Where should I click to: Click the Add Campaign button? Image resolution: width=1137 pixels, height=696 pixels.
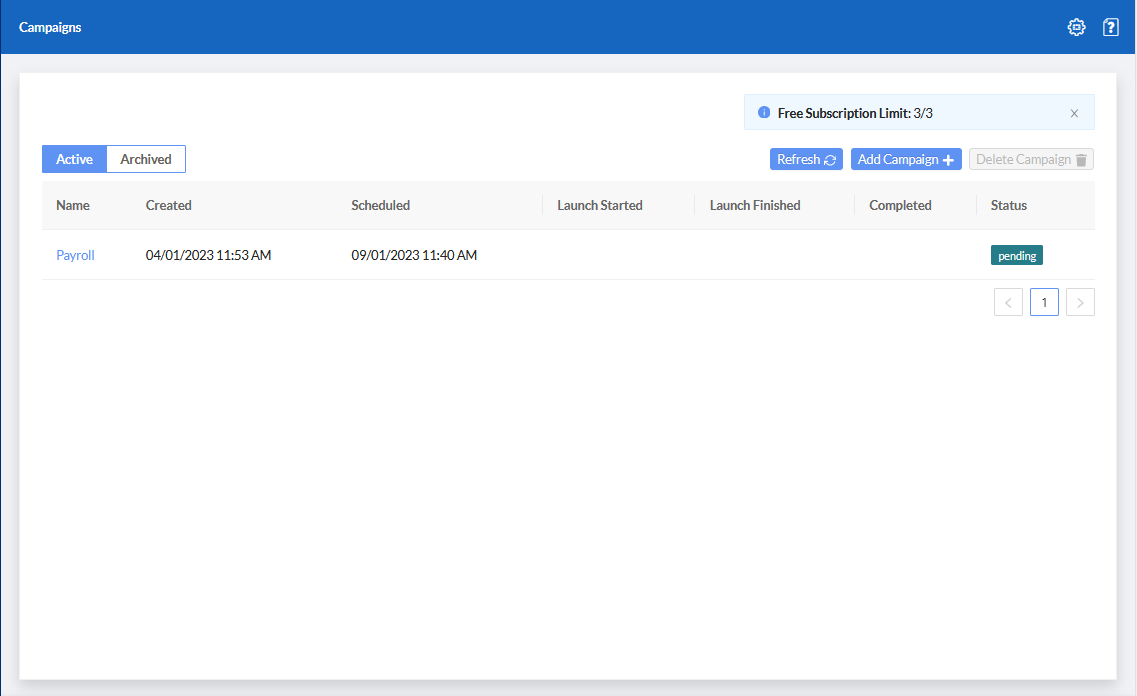905,159
